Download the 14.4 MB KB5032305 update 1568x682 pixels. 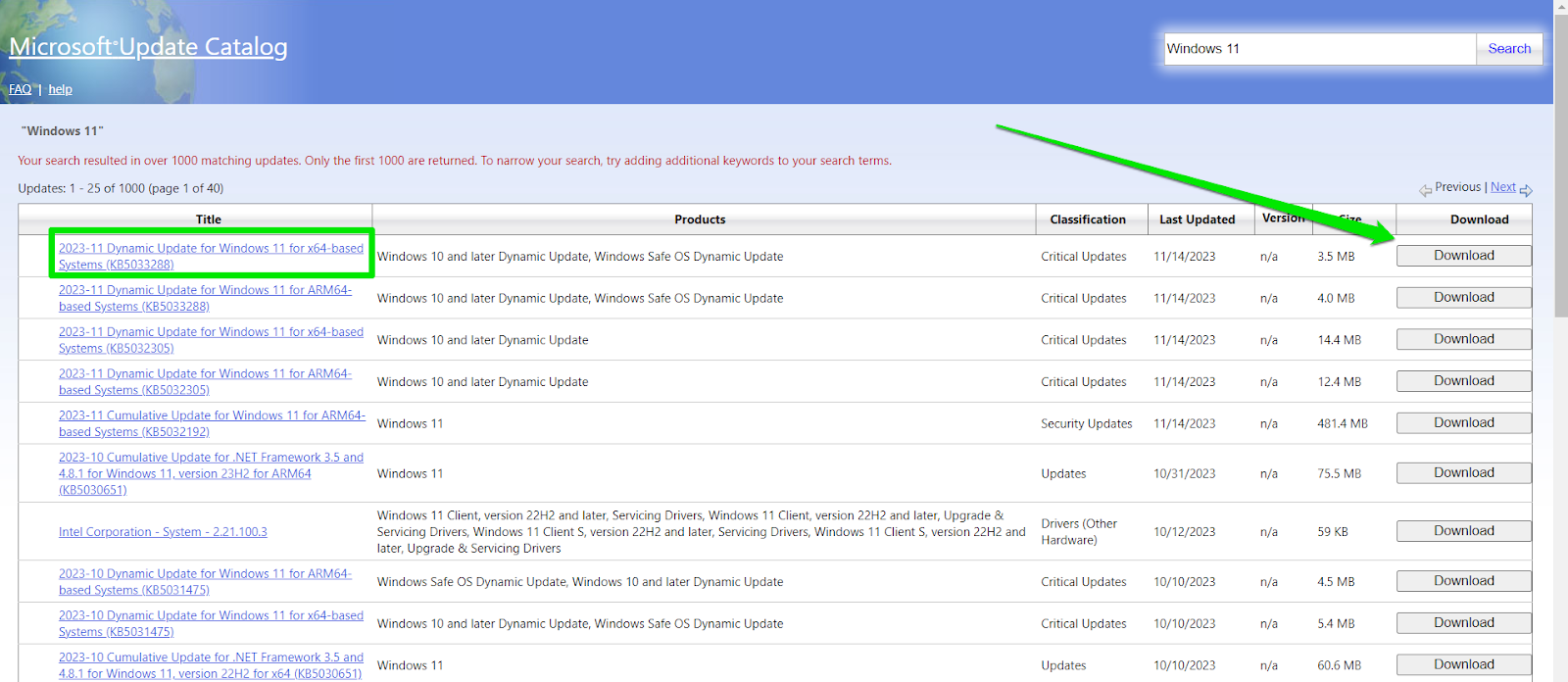[x=1464, y=339]
